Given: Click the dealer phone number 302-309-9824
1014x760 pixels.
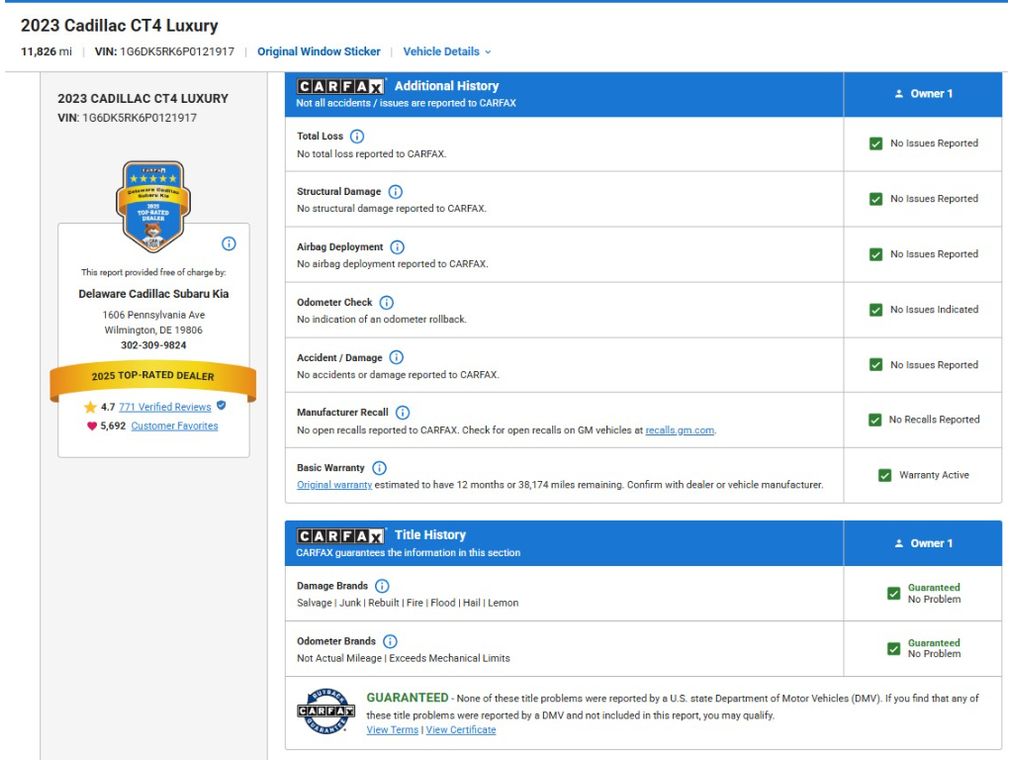Looking at the screenshot, I should [x=153, y=345].
